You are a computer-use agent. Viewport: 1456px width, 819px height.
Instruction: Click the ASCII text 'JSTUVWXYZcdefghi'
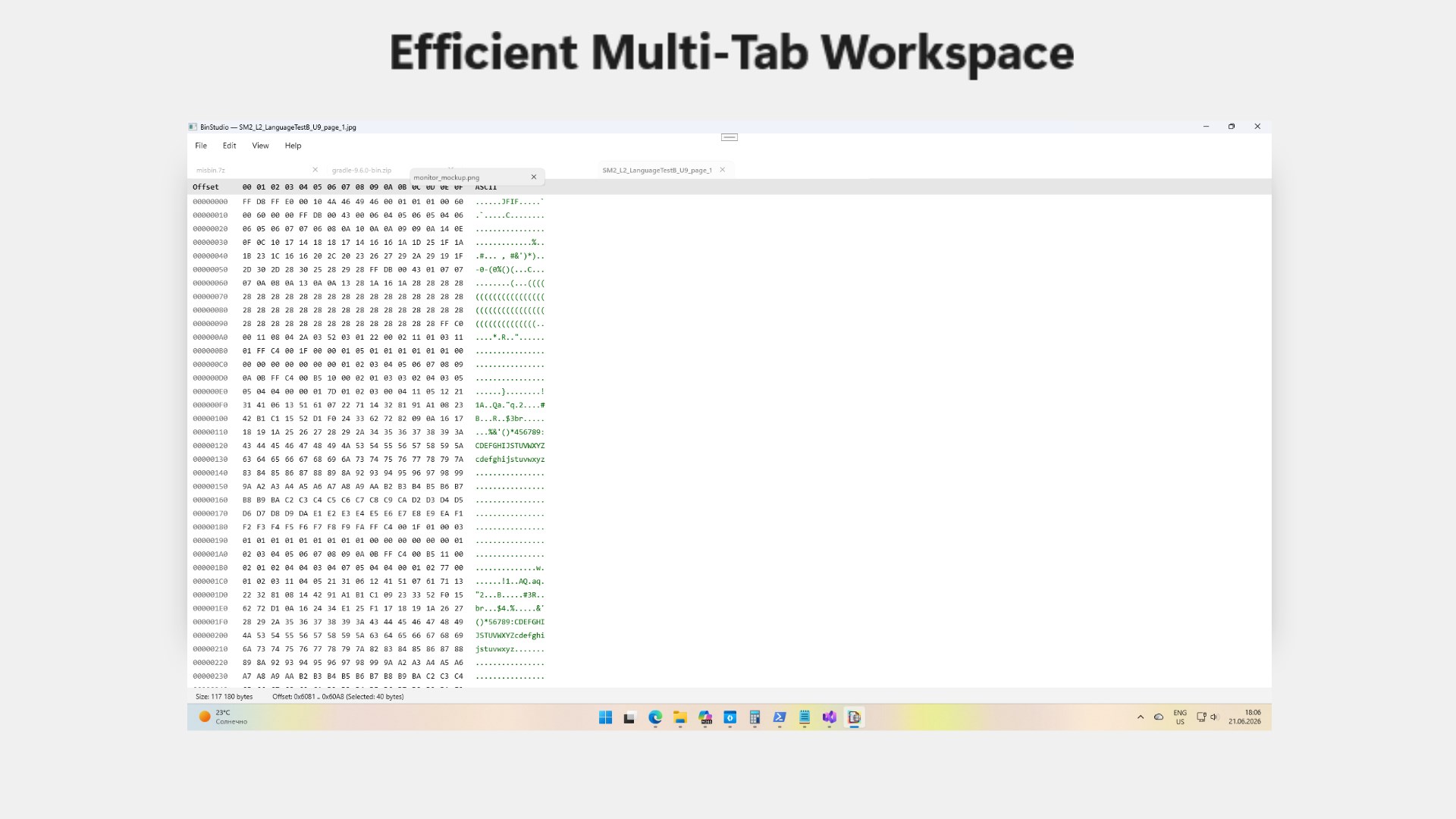[x=510, y=635]
